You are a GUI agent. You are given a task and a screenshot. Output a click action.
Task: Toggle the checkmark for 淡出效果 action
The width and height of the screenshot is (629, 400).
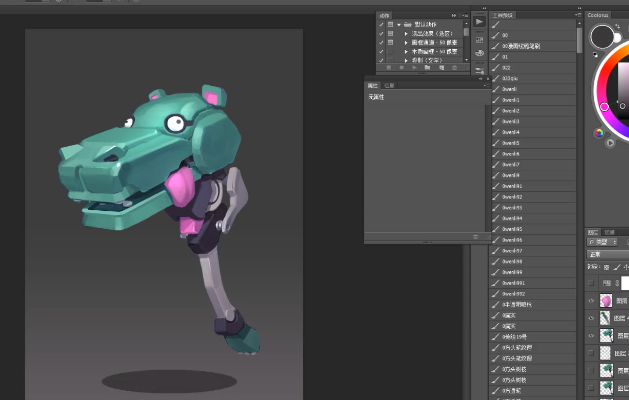coord(381,34)
